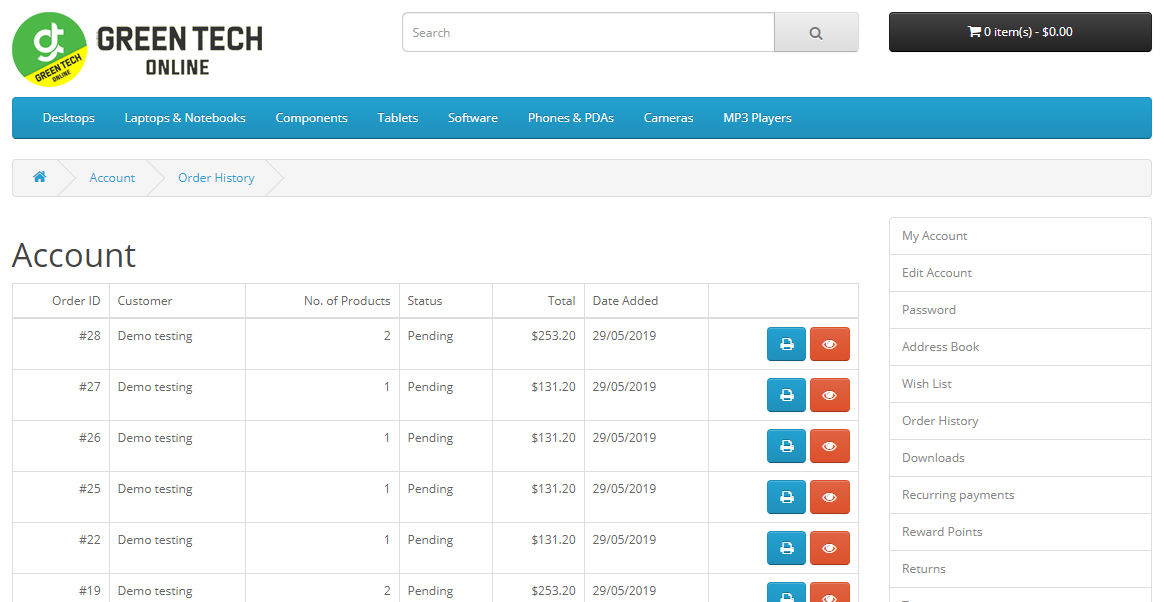Open MP3 Players category menu
This screenshot has height=602, width=1164.
click(757, 118)
